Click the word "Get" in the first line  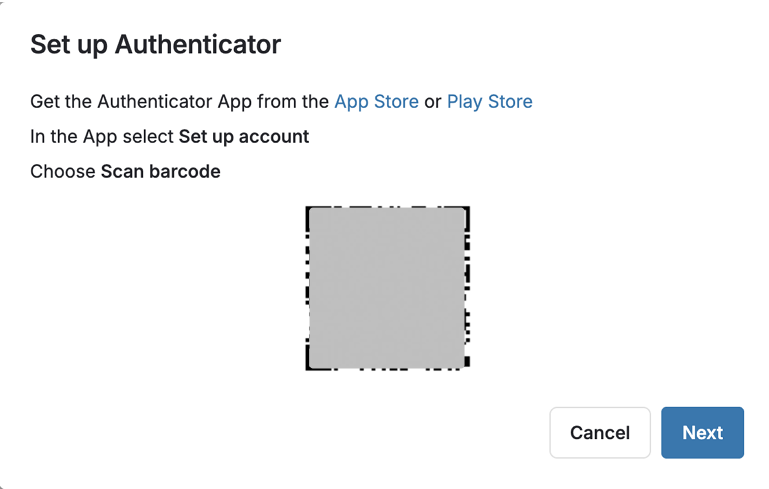[x=45, y=101]
